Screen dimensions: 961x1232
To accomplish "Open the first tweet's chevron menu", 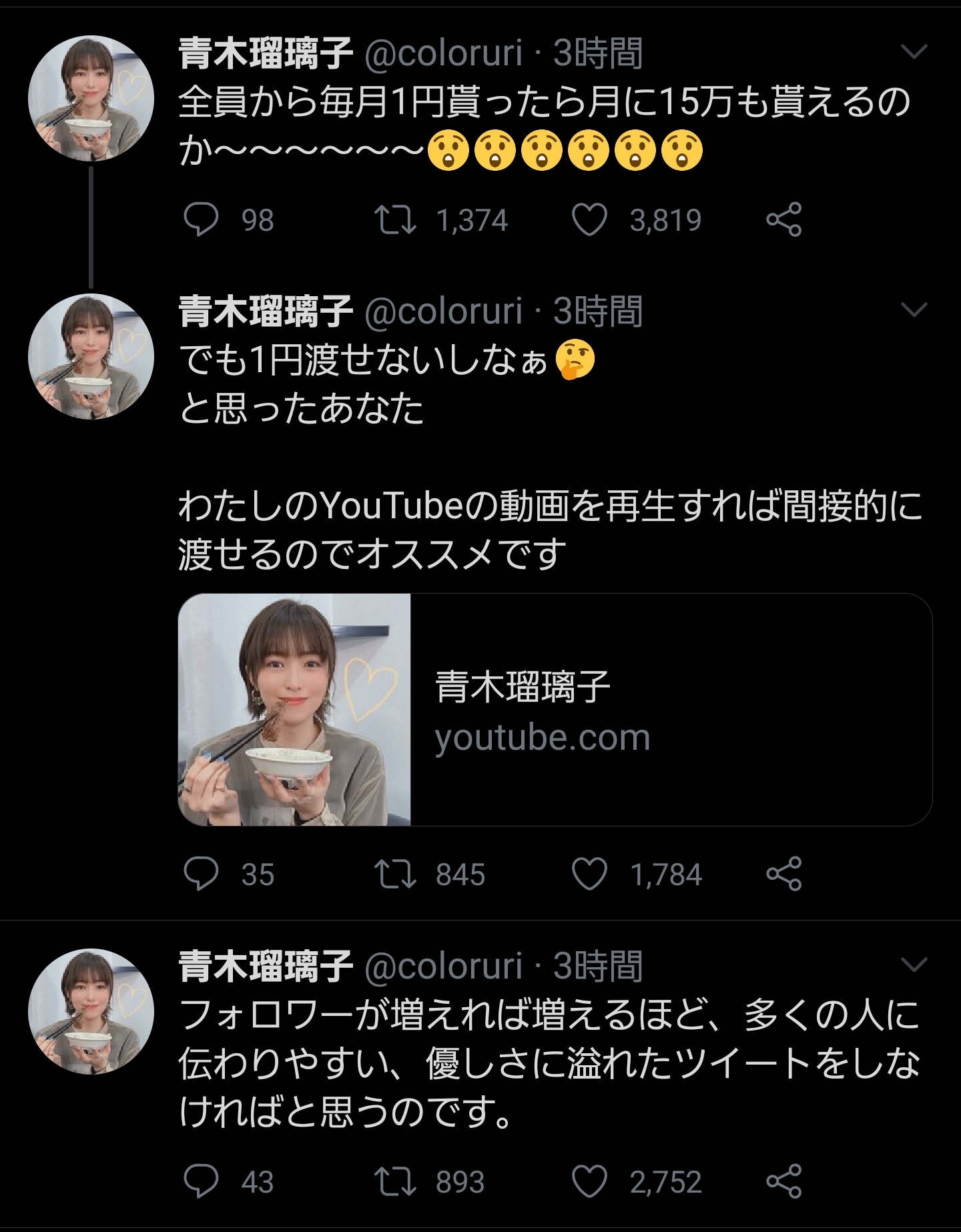I will pyautogui.click(x=914, y=51).
